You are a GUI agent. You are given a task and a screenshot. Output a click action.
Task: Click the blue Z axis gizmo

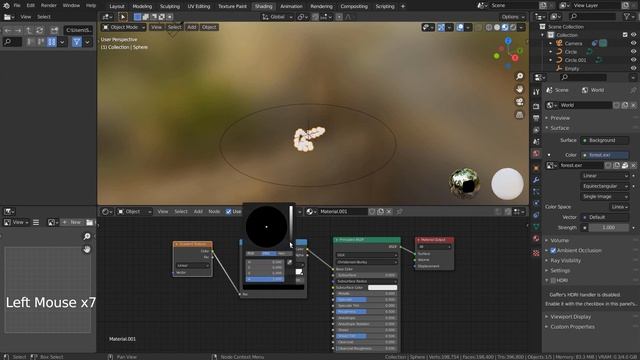(x=508, y=41)
